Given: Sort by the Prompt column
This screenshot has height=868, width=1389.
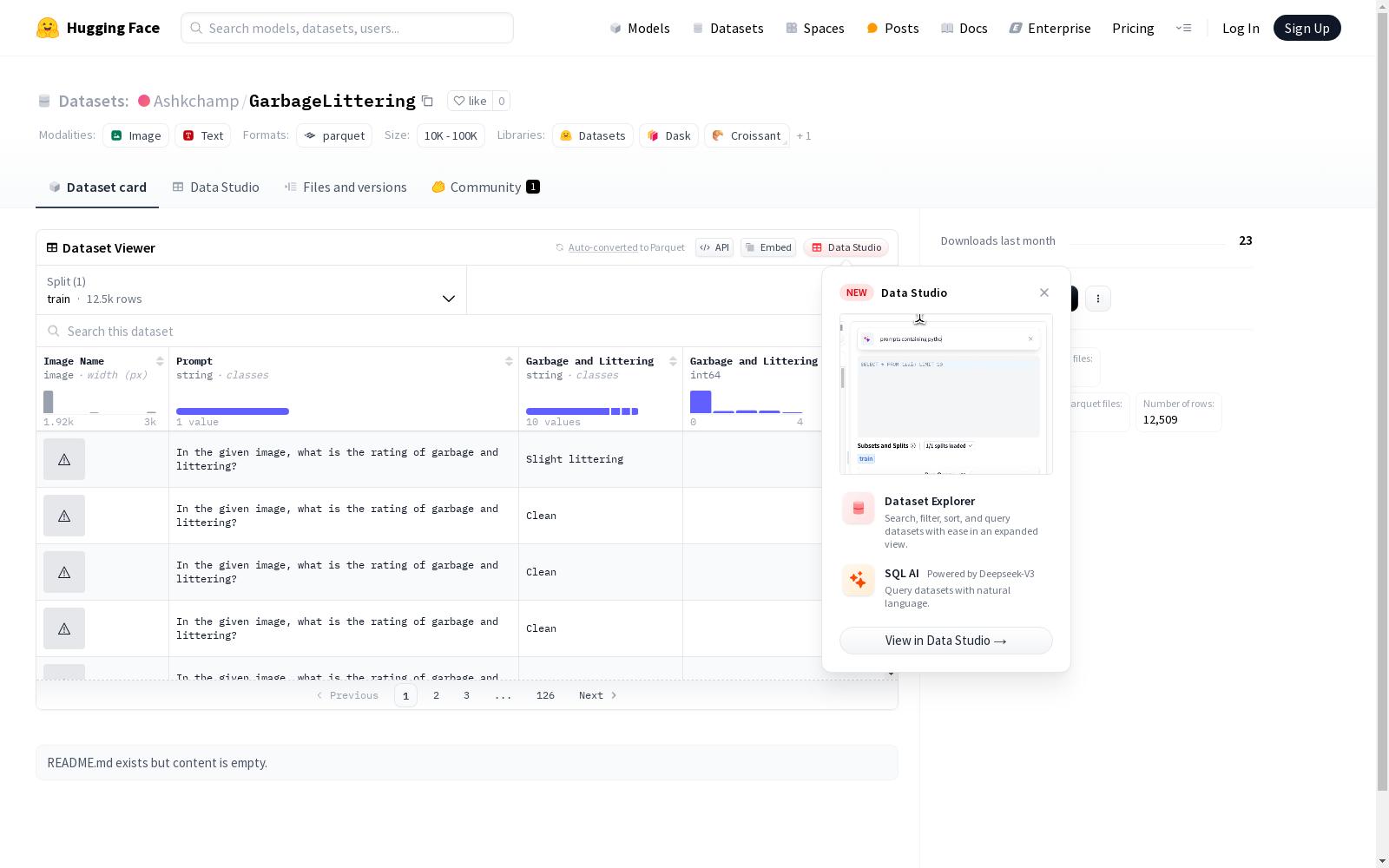Looking at the screenshot, I should click(509, 361).
